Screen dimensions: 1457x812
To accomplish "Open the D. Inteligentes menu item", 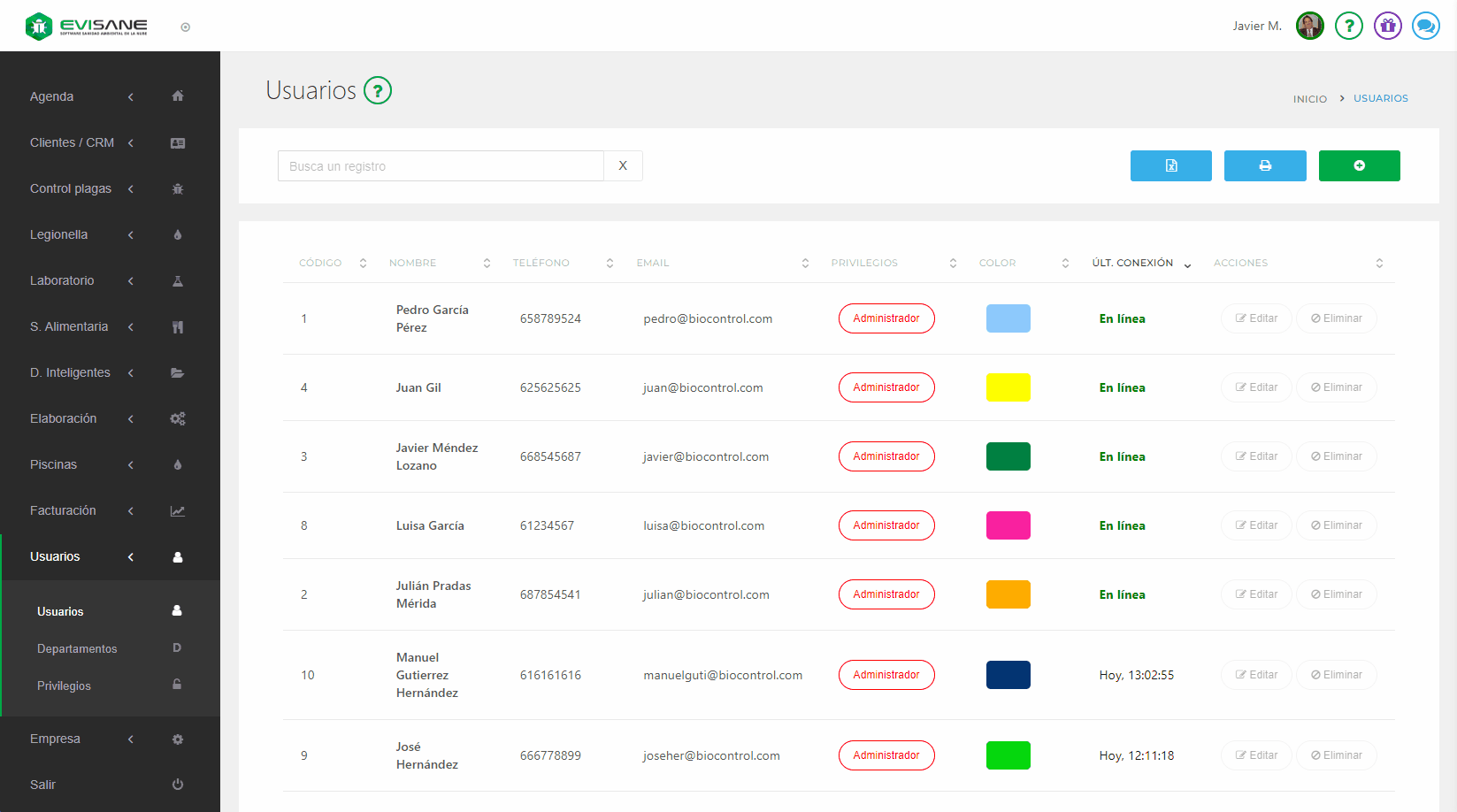I will pos(110,372).
